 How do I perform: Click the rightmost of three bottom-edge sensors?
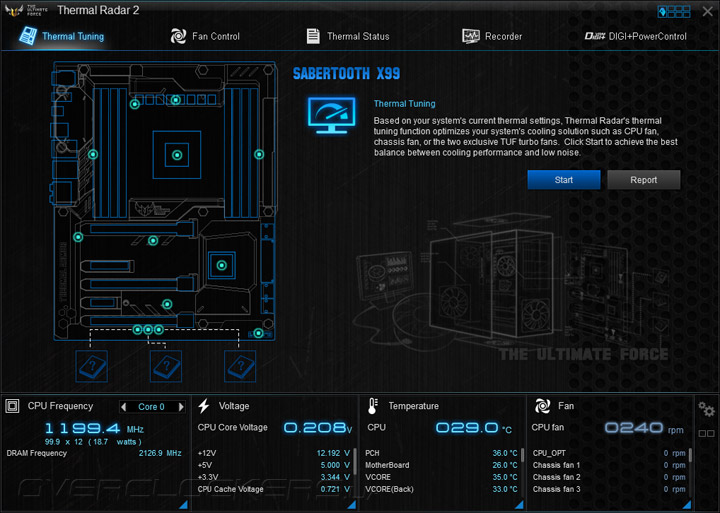click(x=159, y=329)
